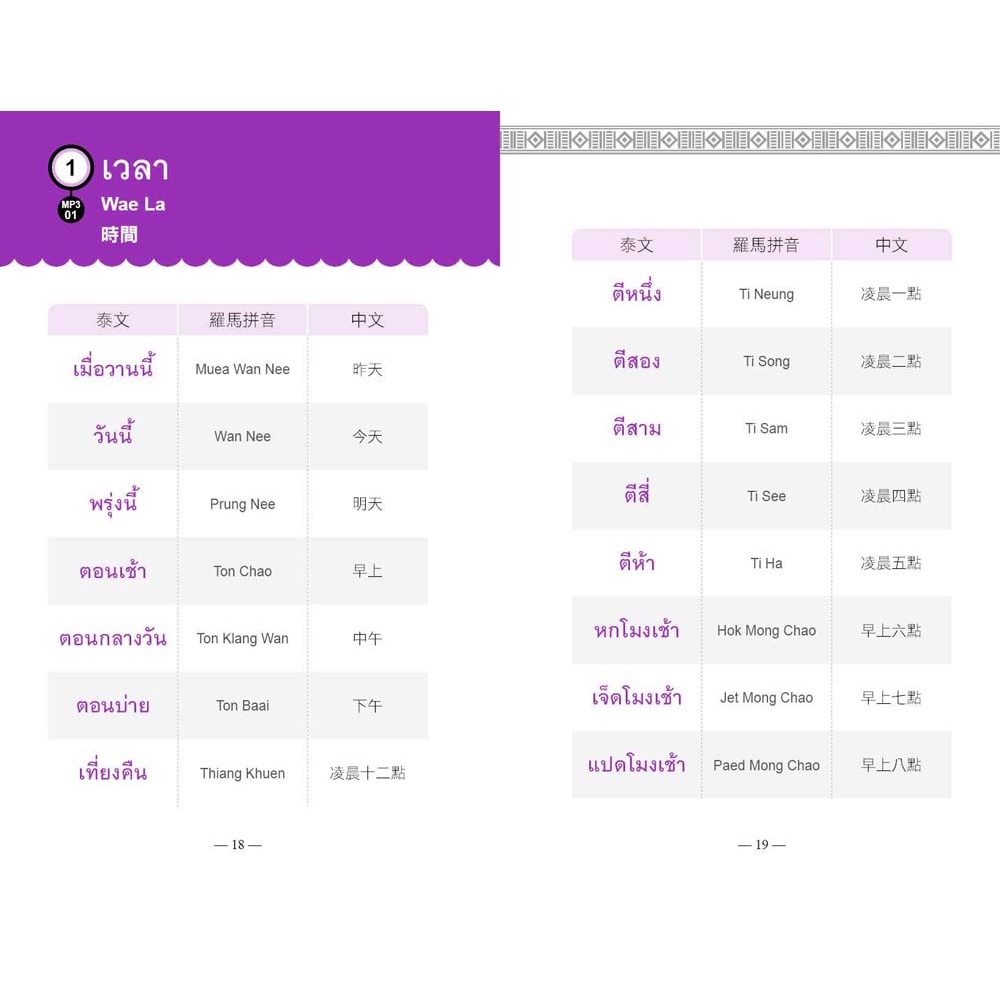Image resolution: width=1000 pixels, height=1000 pixels.
Task: Click the Prung Nee romanization cell
Action: coord(242,504)
